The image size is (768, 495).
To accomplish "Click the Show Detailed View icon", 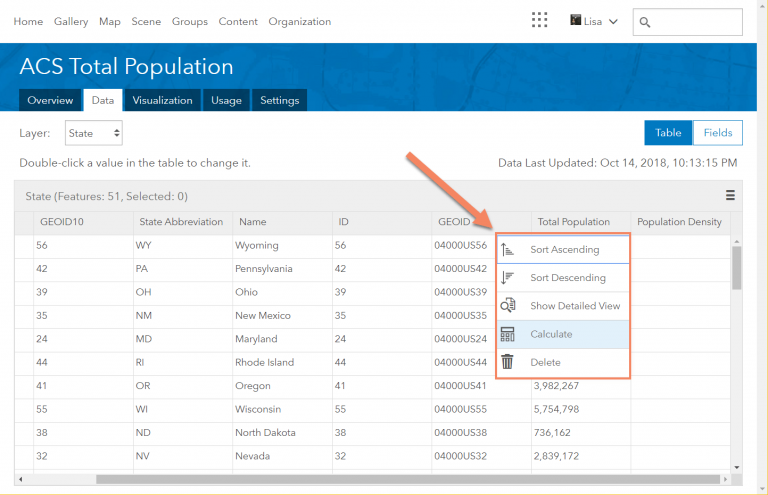I will (x=507, y=306).
